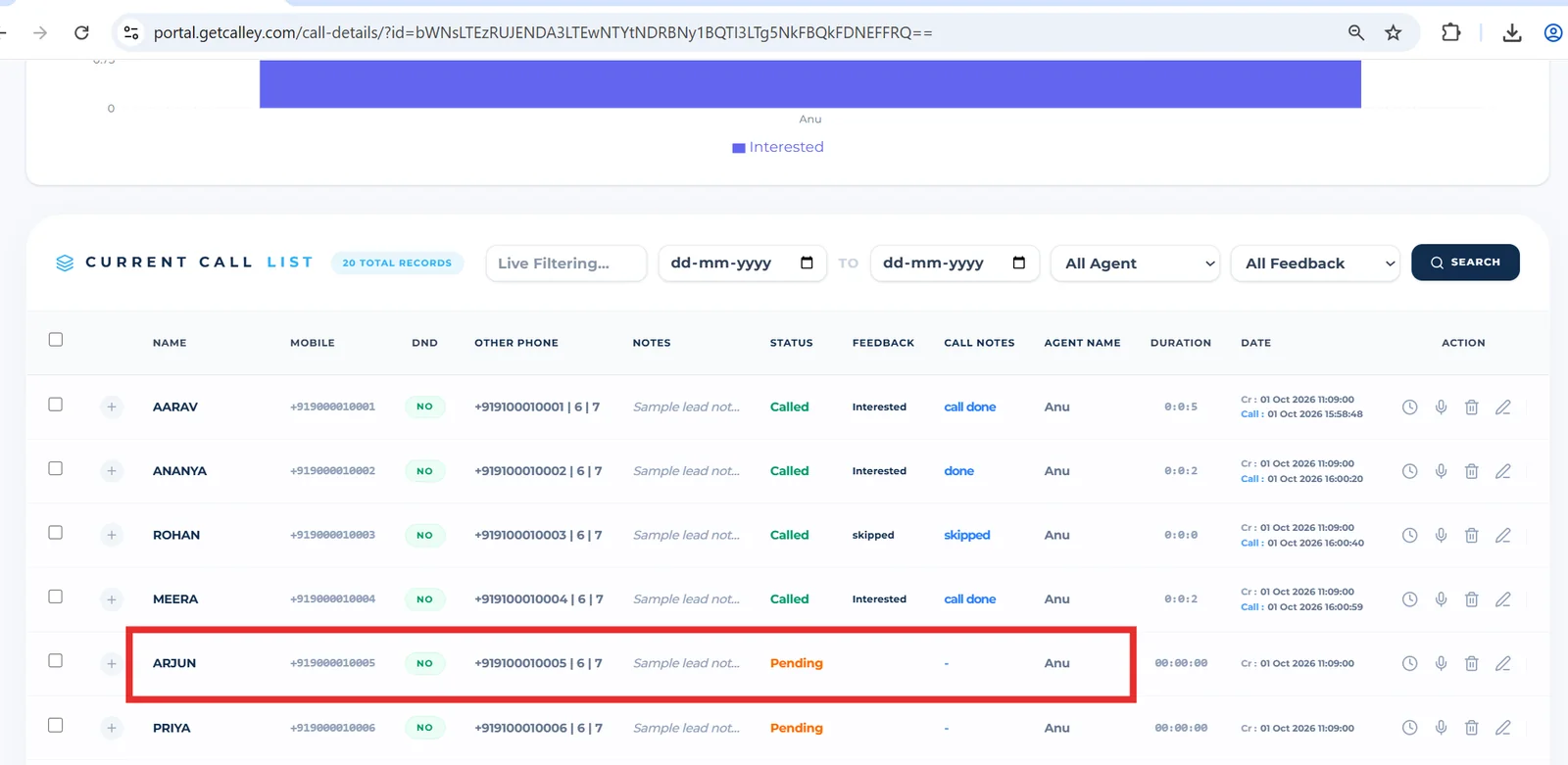The height and width of the screenshot is (765, 1568).
Task: Expand the ANANYA row with plus button
Action: coord(112,471)
